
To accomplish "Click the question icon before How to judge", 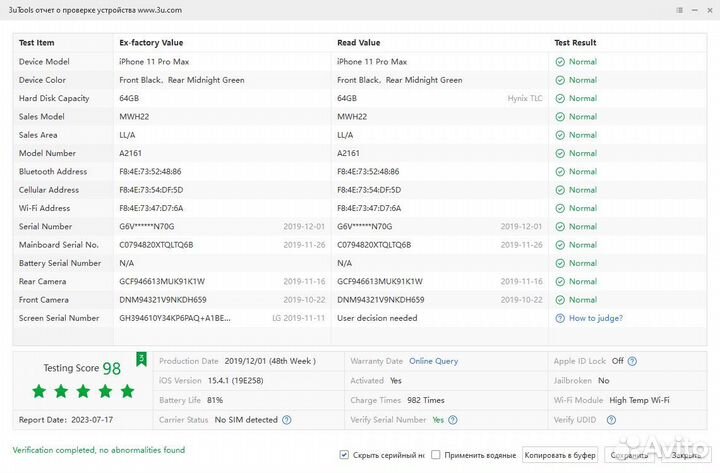I will (560, 318).
